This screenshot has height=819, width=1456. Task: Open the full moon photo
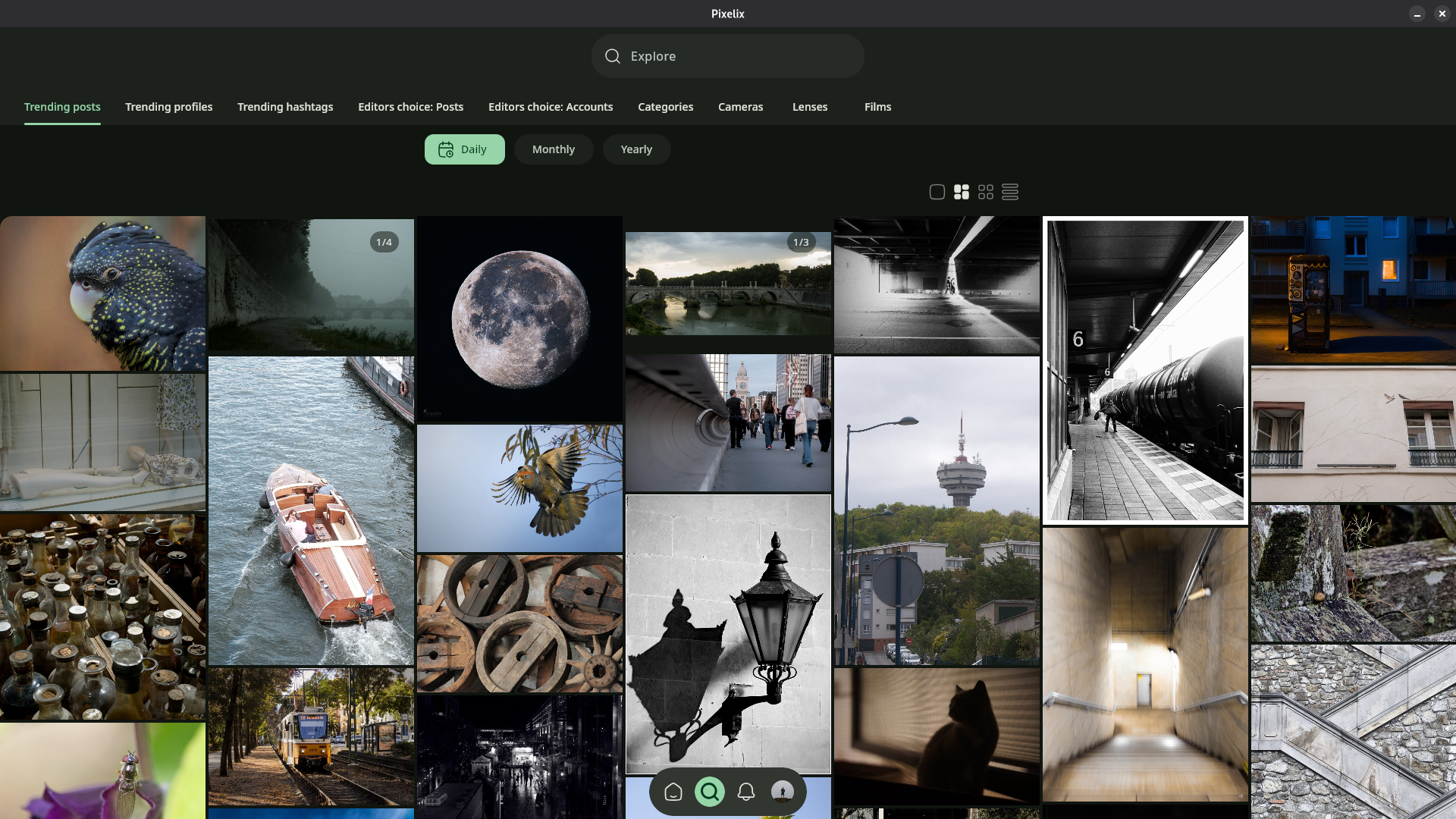click(x=519, y=318)
